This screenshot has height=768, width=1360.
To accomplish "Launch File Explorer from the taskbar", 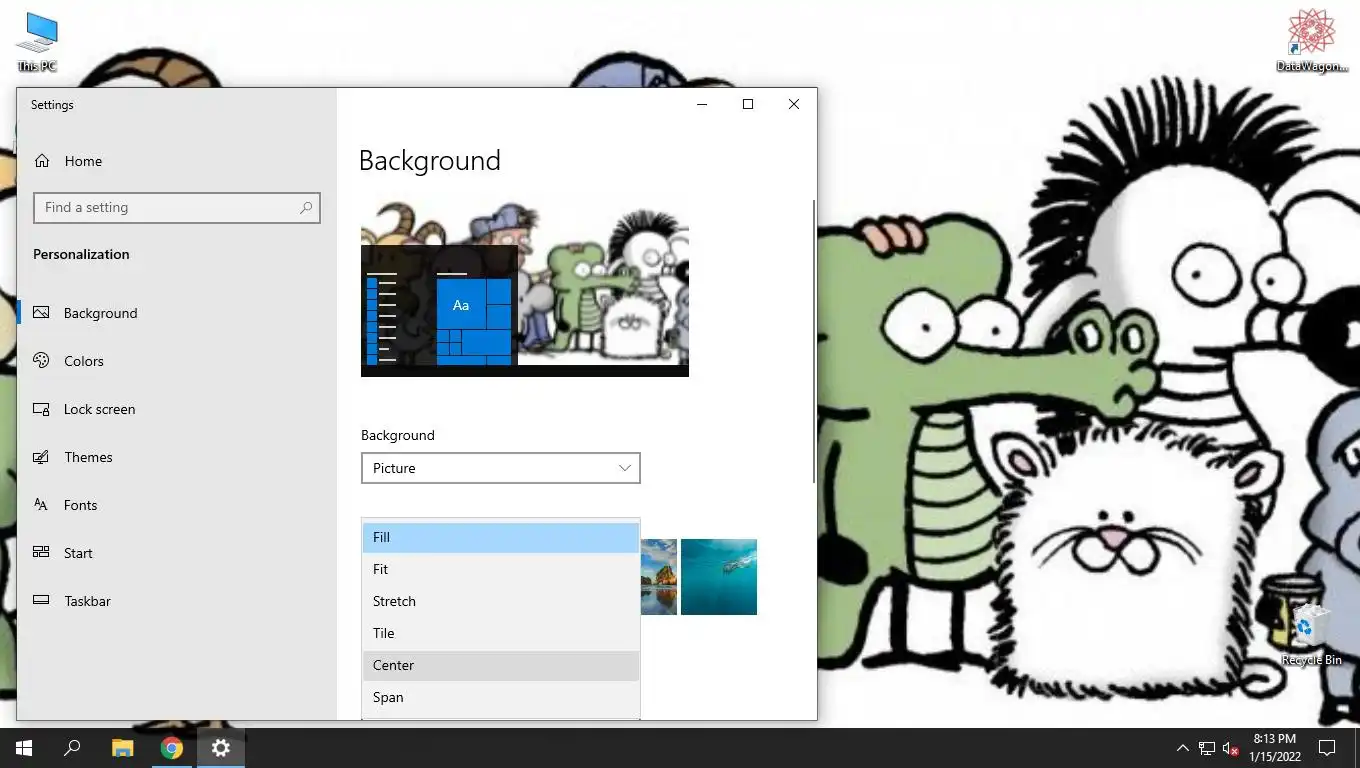I will [x=122, y=748].
